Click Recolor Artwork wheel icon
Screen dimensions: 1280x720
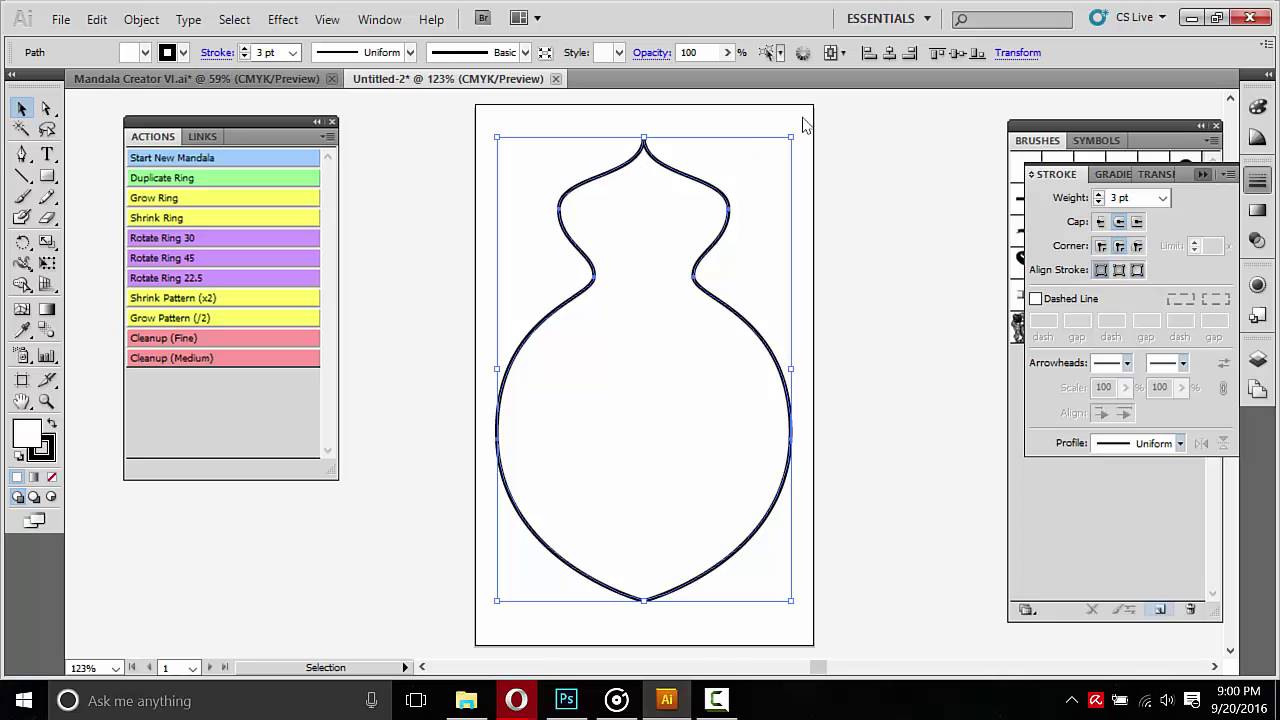tap(803, 53)
